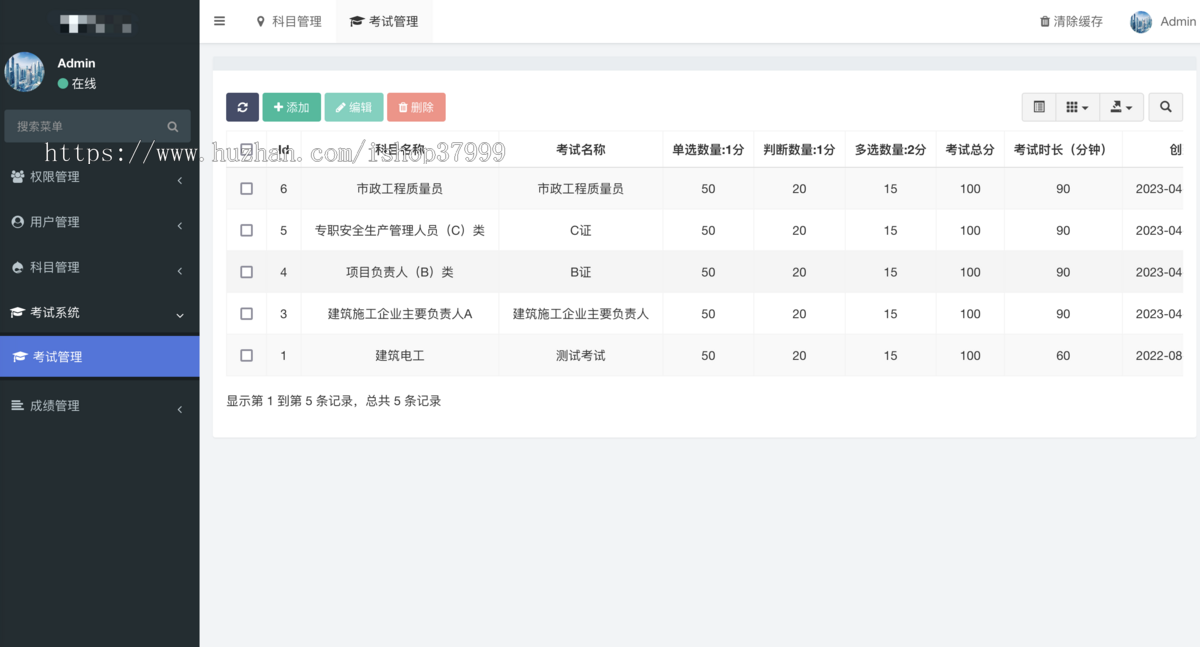Click 建筑电工 subject cell
1200x647 pixels.
pos(400,355)
